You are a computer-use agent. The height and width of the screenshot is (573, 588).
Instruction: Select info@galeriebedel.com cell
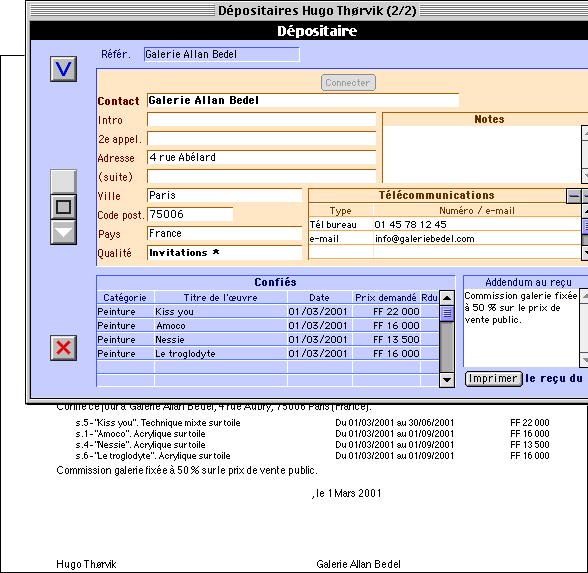point(477,239)
